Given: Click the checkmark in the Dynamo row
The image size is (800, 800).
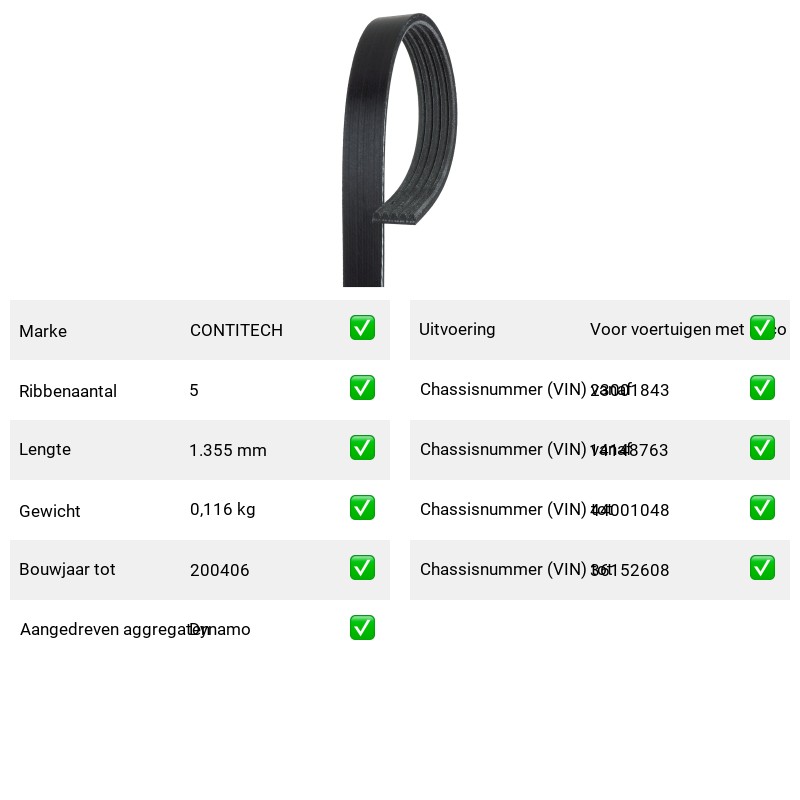Looking at the screenshot, I should (x=362, y=628).
